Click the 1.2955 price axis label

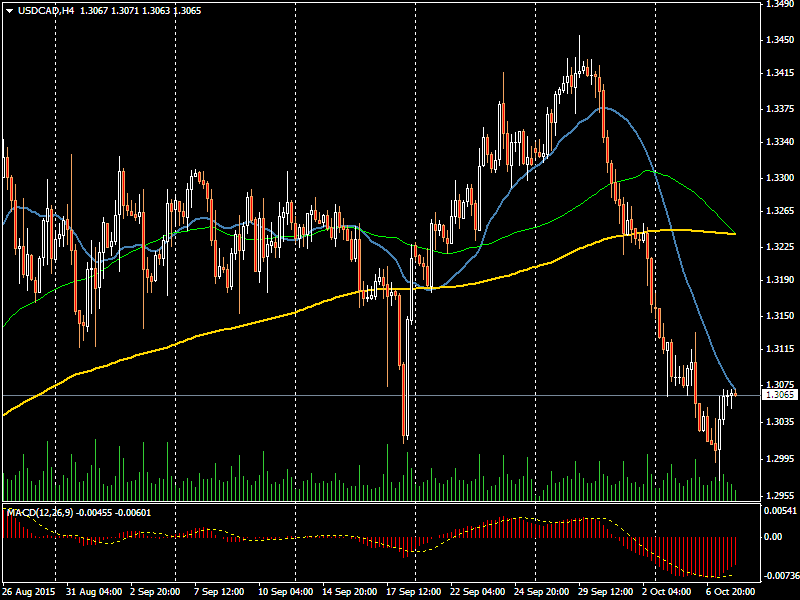(x=780, y=495)
